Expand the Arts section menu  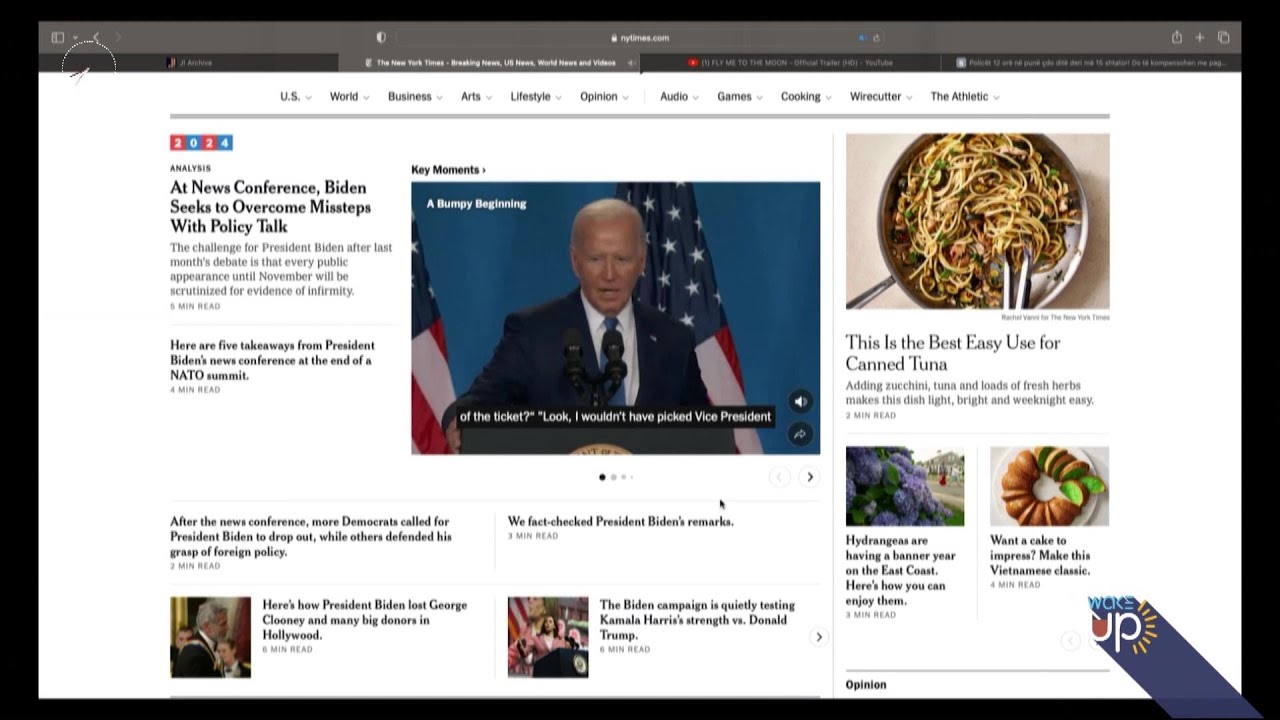click(476, 97)
